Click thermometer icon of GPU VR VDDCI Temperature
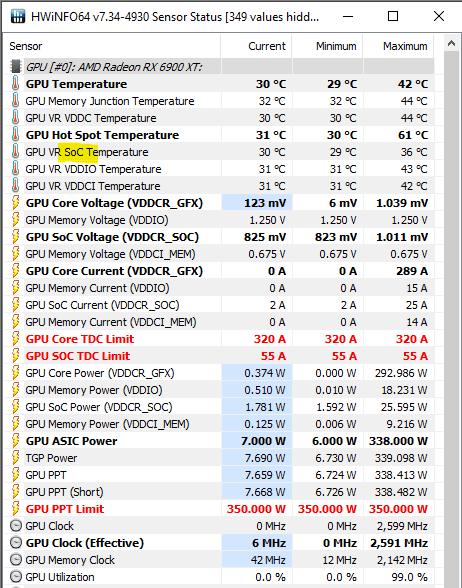 (15, 186)
